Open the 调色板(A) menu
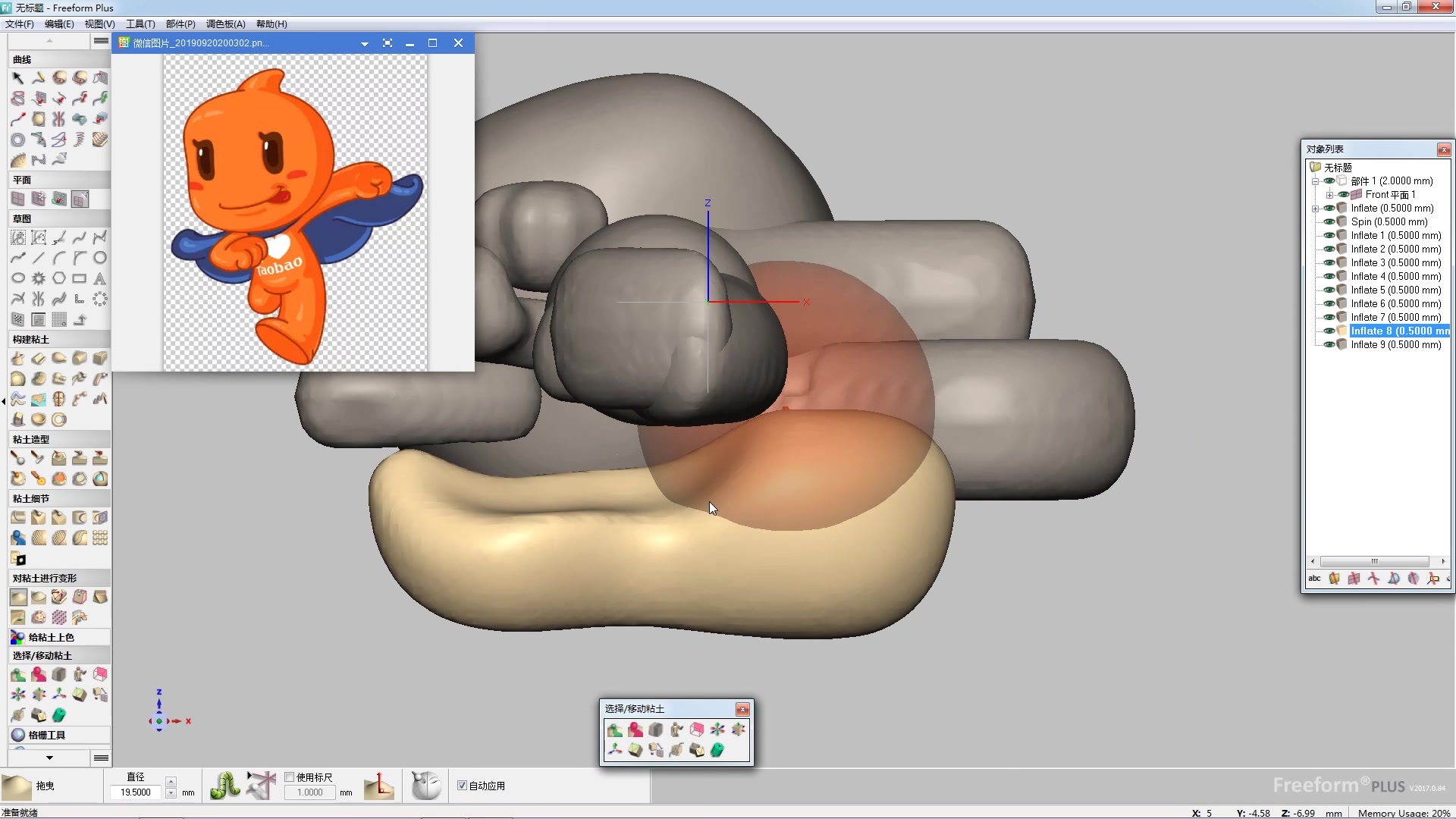 tap(225, 24)
